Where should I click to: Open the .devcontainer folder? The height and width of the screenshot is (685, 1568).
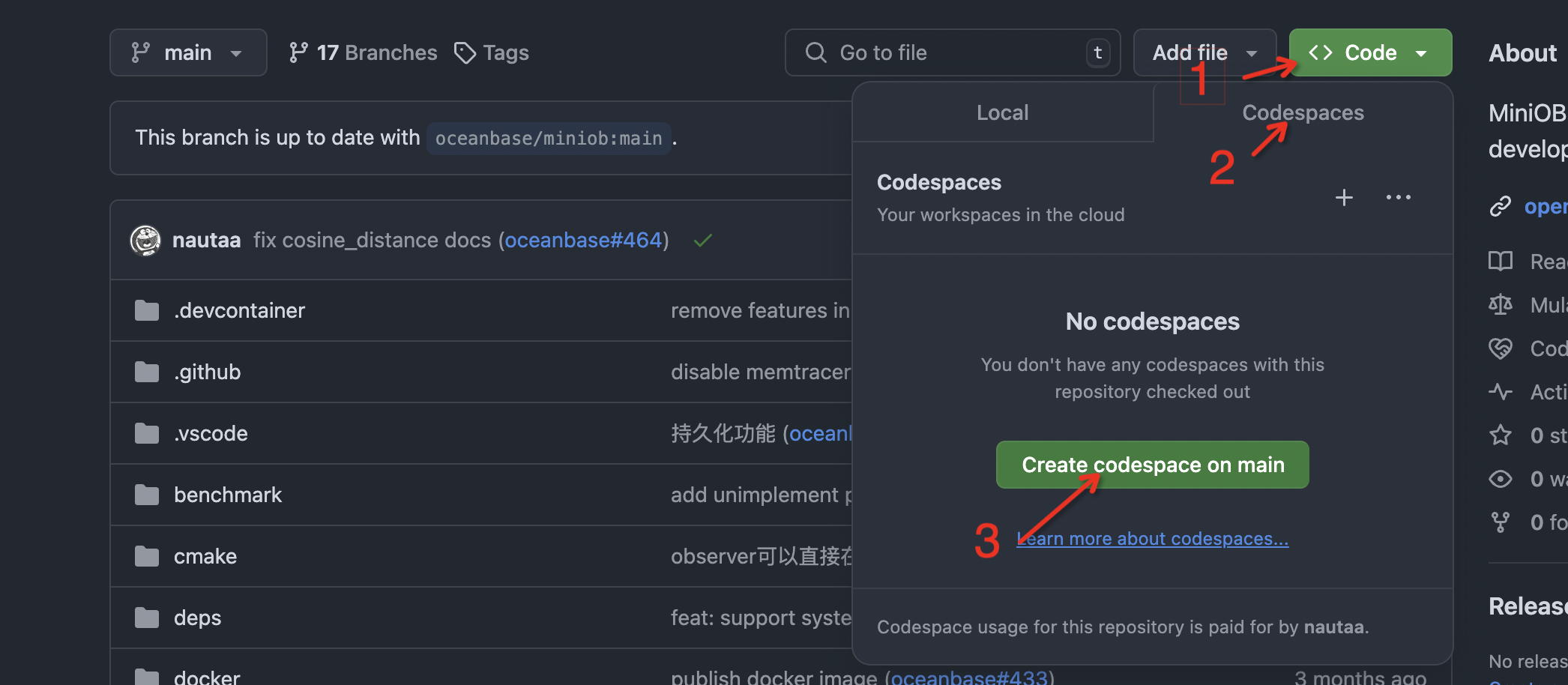[x=239, y=310]
